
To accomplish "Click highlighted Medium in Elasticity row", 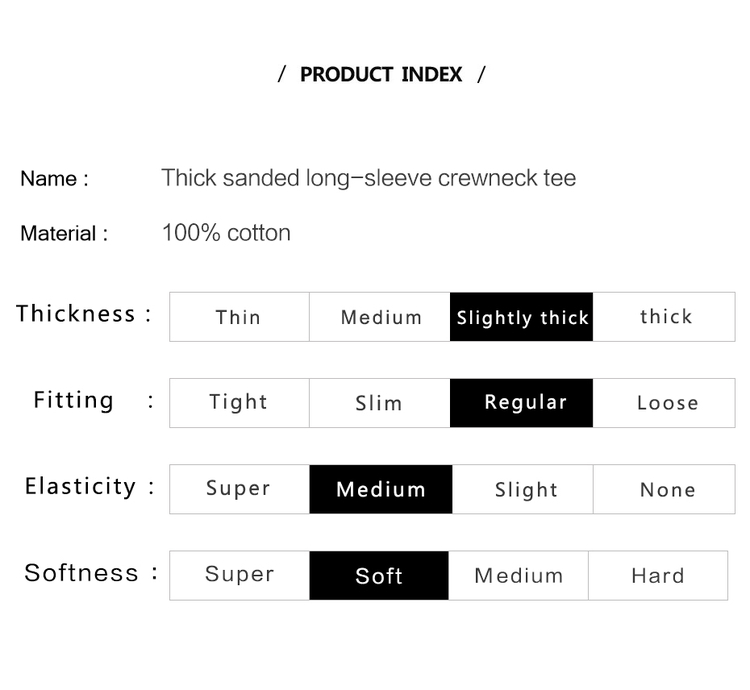I will pos(381,489).
